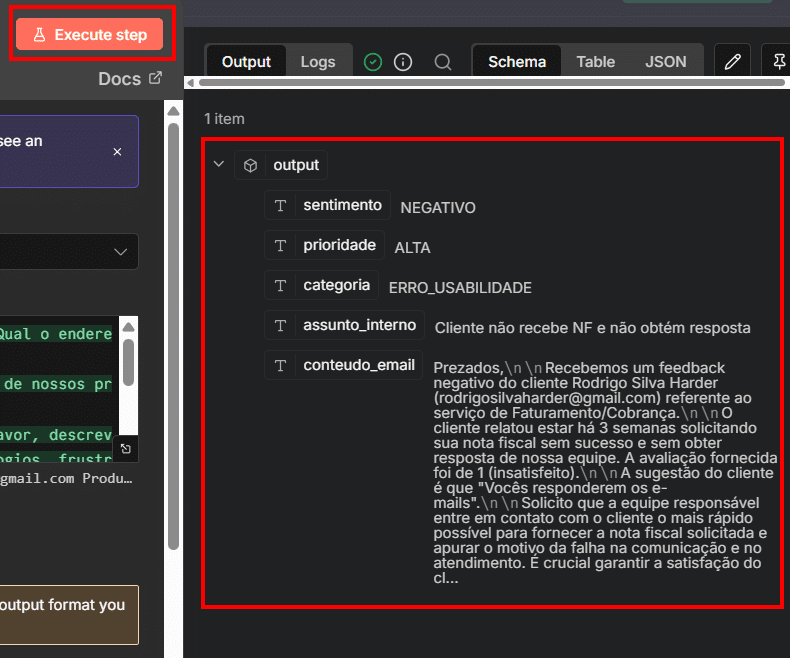The height and width of the screenshot is (658, 790).
Task: Click 'Cliente não recebe NF' value text
Action: coord(592,328)
